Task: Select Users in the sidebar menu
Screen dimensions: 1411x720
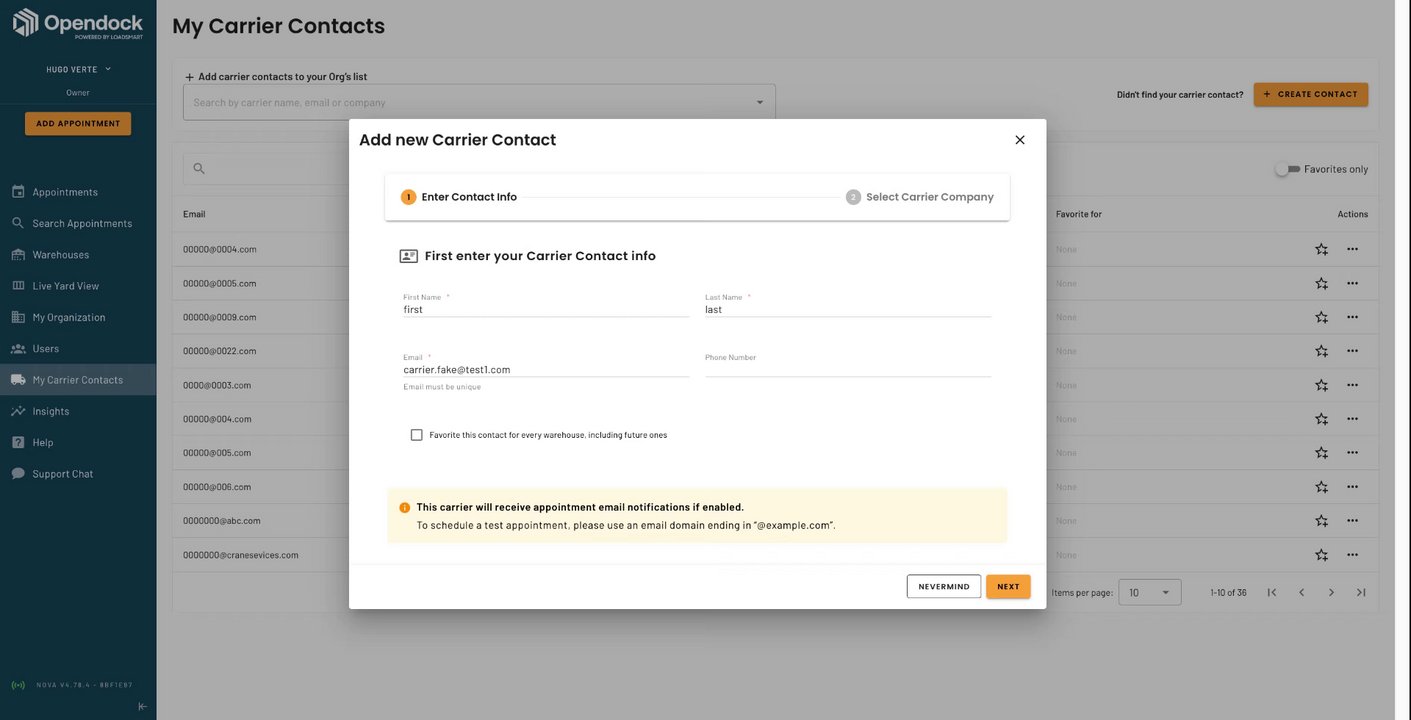Action: tap(46, 349)
